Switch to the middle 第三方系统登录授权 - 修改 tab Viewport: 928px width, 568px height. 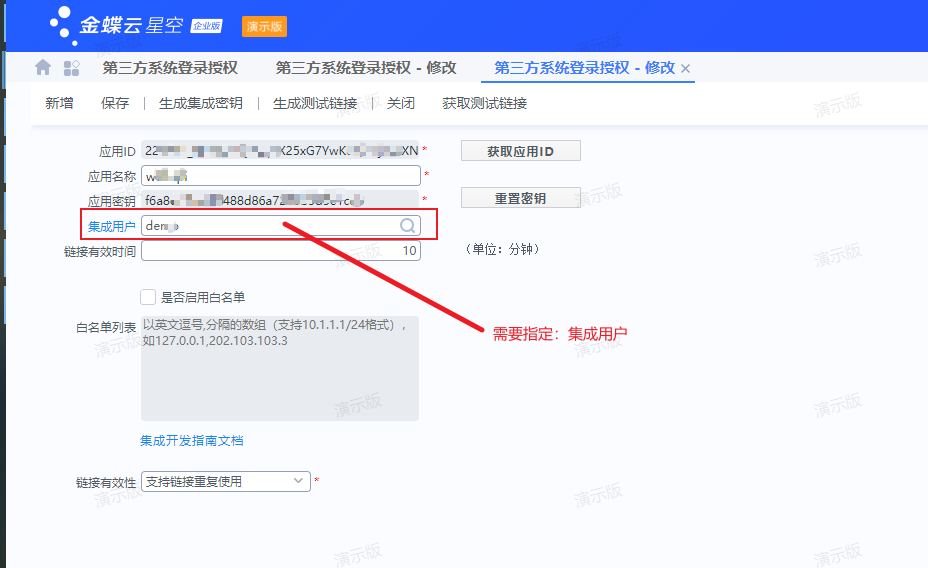coord(366,68)
